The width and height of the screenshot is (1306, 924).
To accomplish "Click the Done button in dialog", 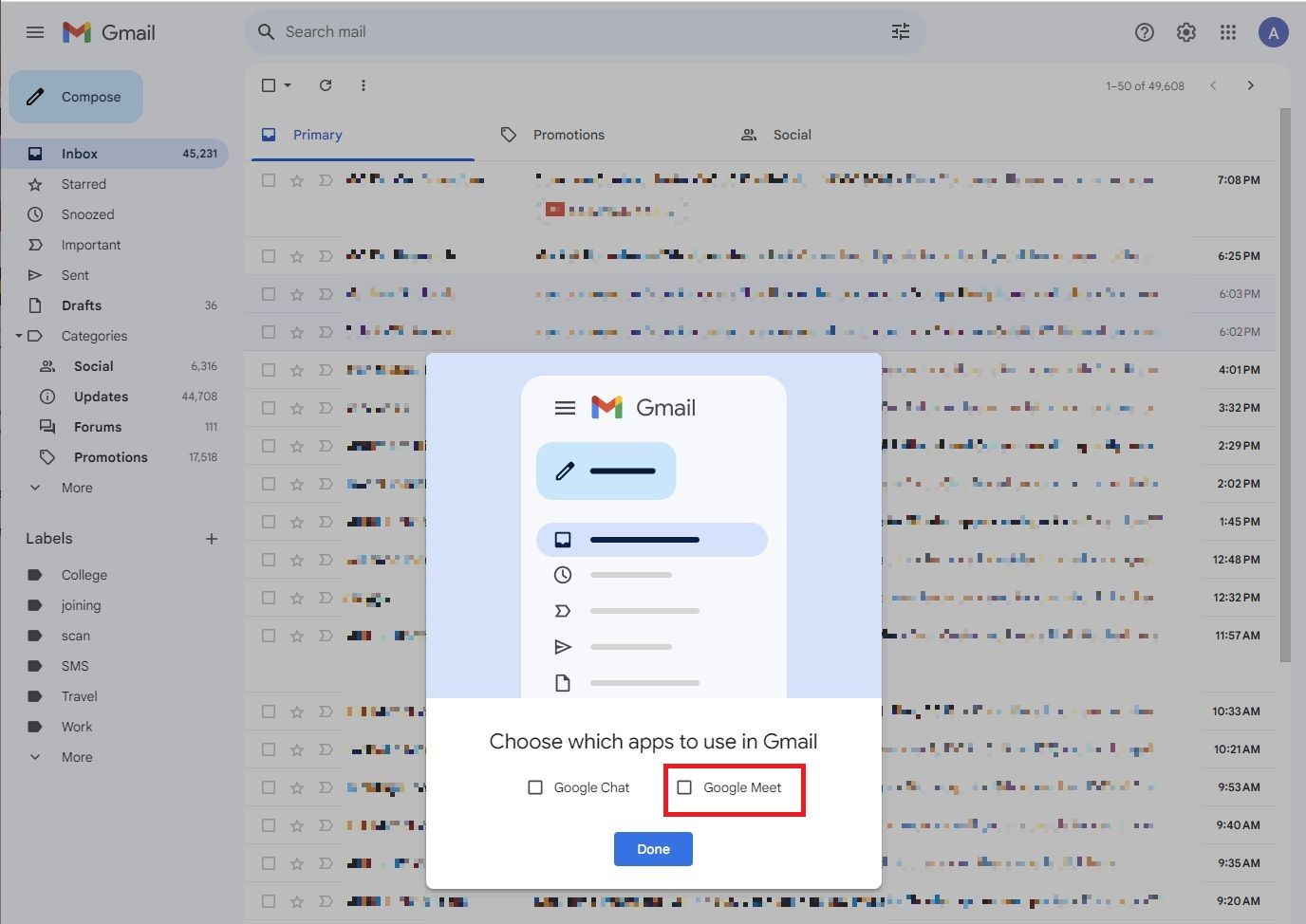I will click(652, 848).
